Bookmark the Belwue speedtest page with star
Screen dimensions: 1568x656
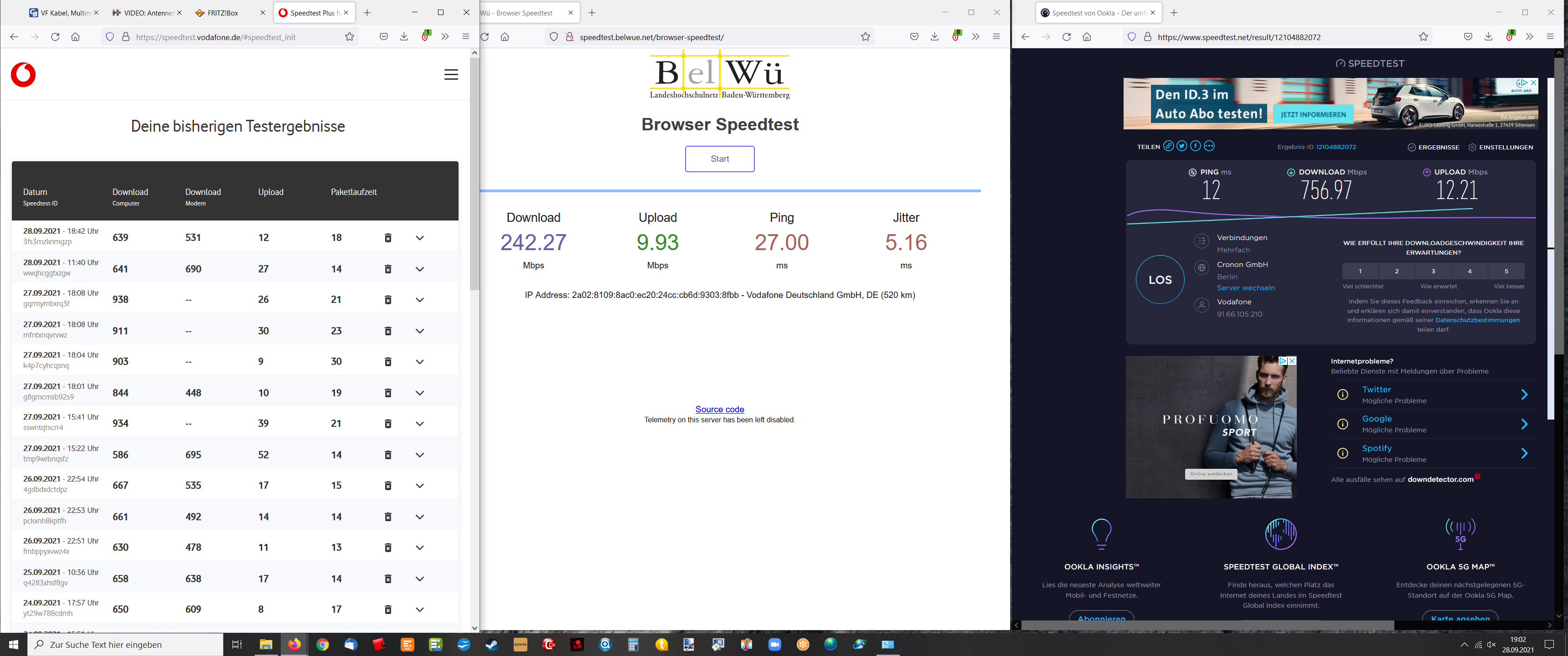point(865,37)
